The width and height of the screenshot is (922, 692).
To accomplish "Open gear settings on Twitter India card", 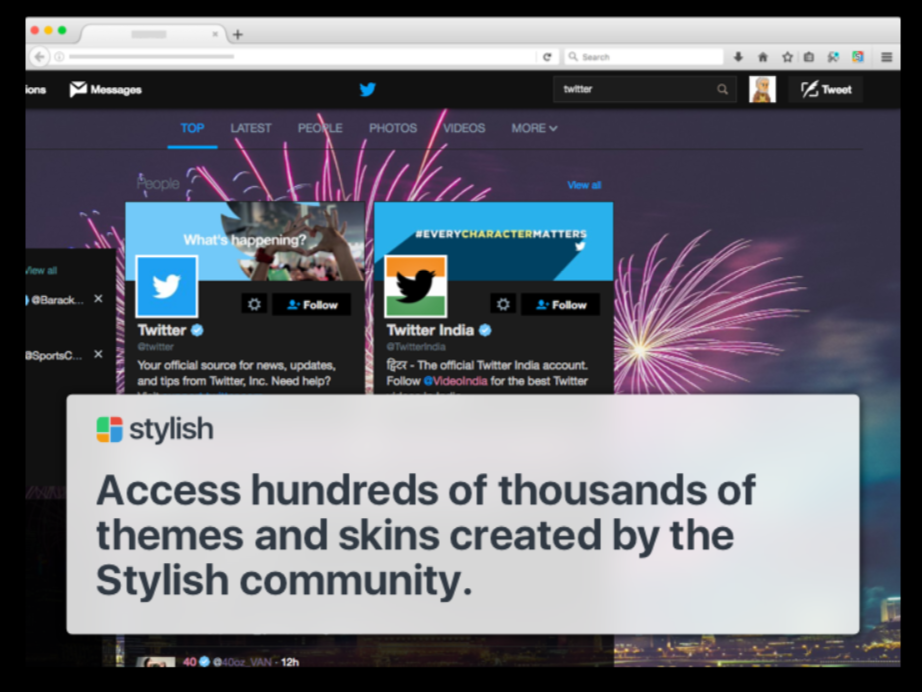I will (x=503, y=305).
